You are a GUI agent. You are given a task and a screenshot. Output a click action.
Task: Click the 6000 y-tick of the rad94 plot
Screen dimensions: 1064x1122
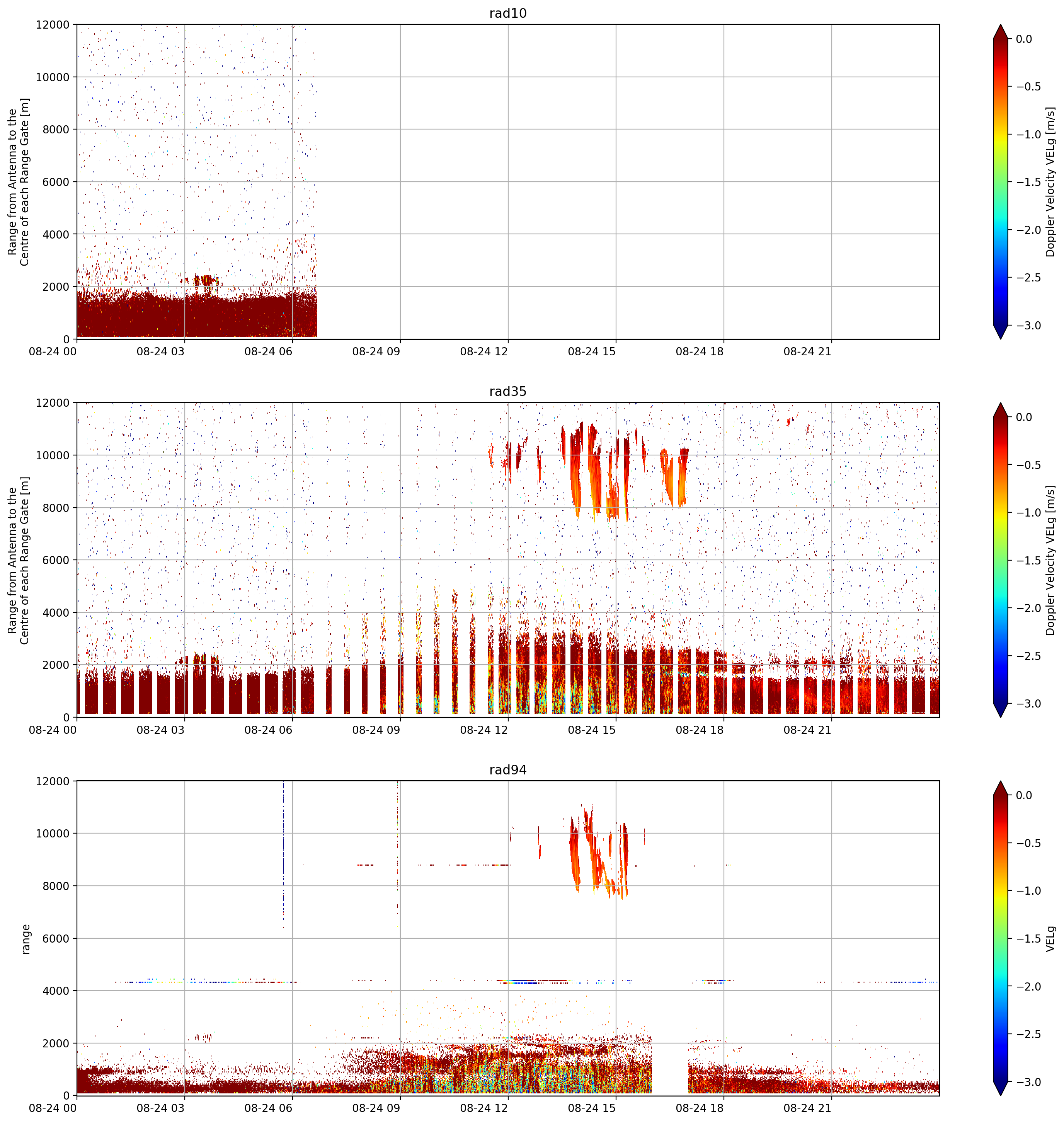(56, 938)
